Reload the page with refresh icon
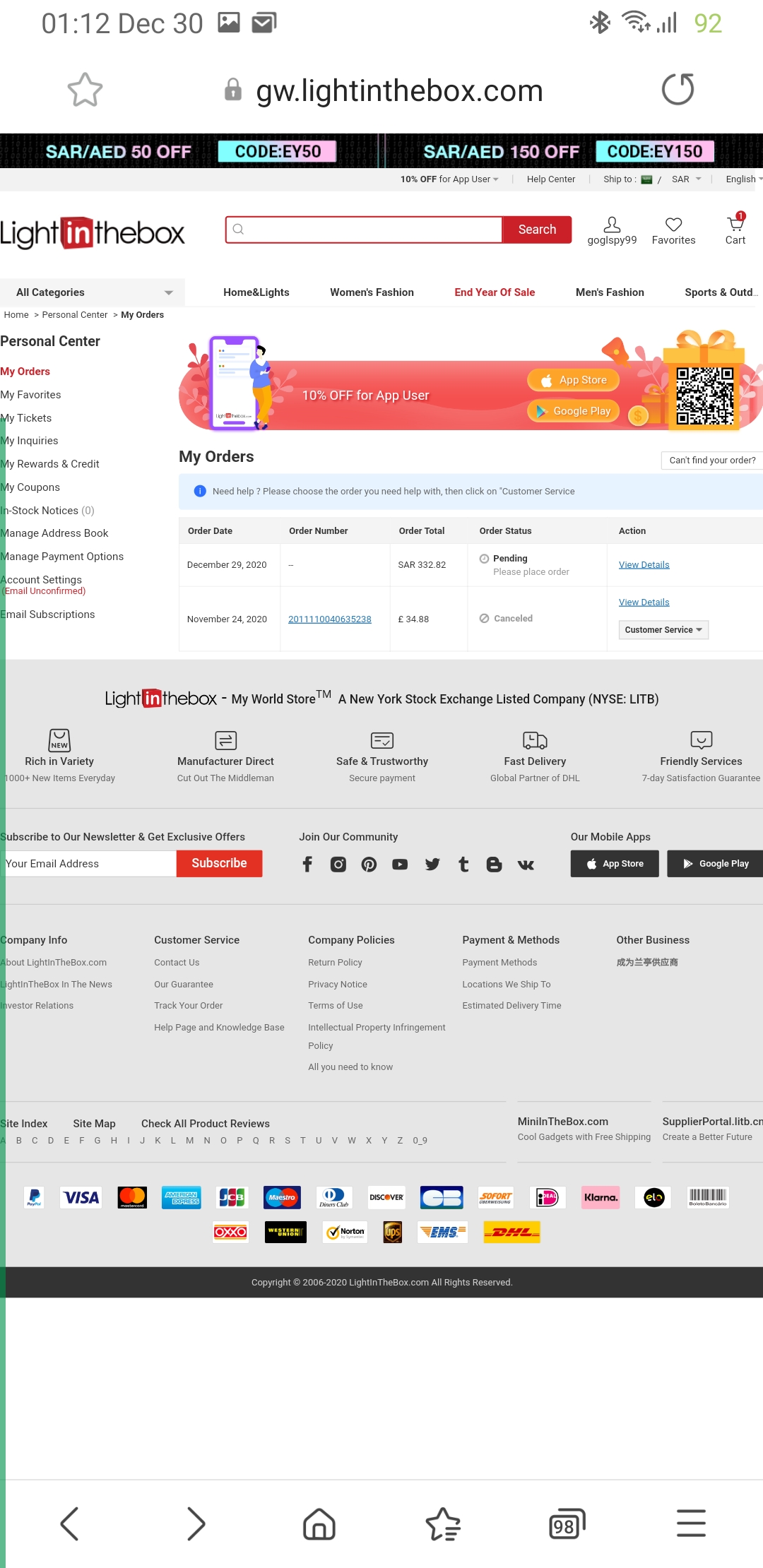This screenshot has height=1568, width=763. pyautogui.click(x=678, y=90)
